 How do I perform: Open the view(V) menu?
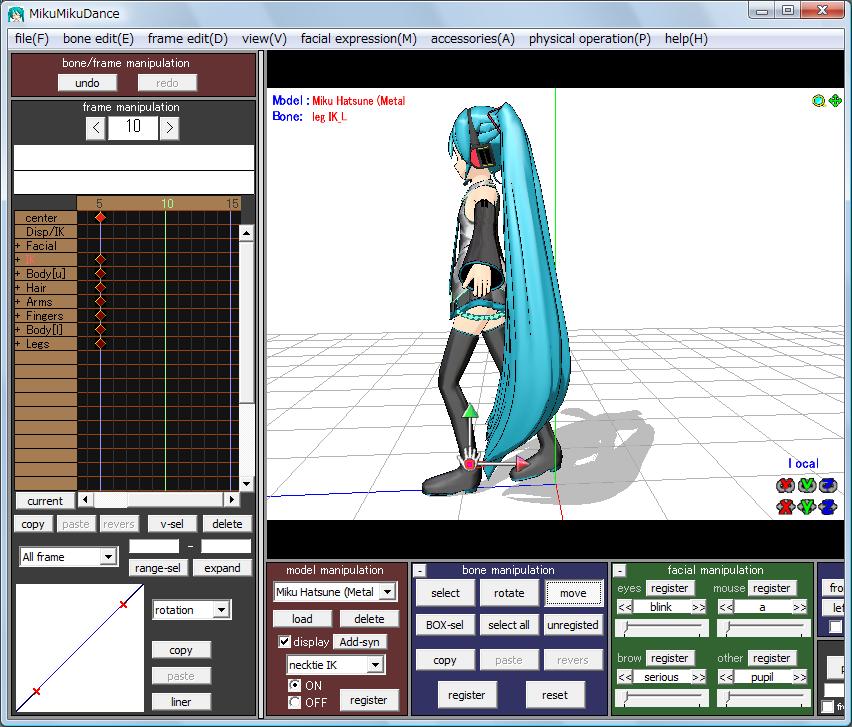click(x=264, y=39)
